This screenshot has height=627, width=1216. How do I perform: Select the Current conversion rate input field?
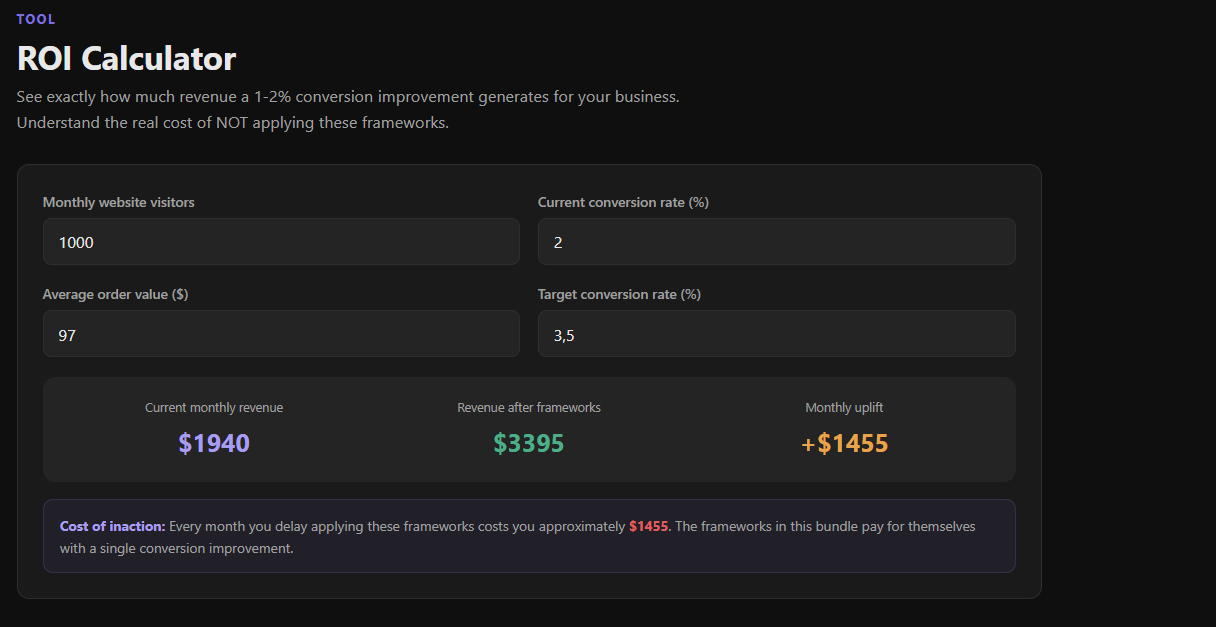(x=777, y=242)
